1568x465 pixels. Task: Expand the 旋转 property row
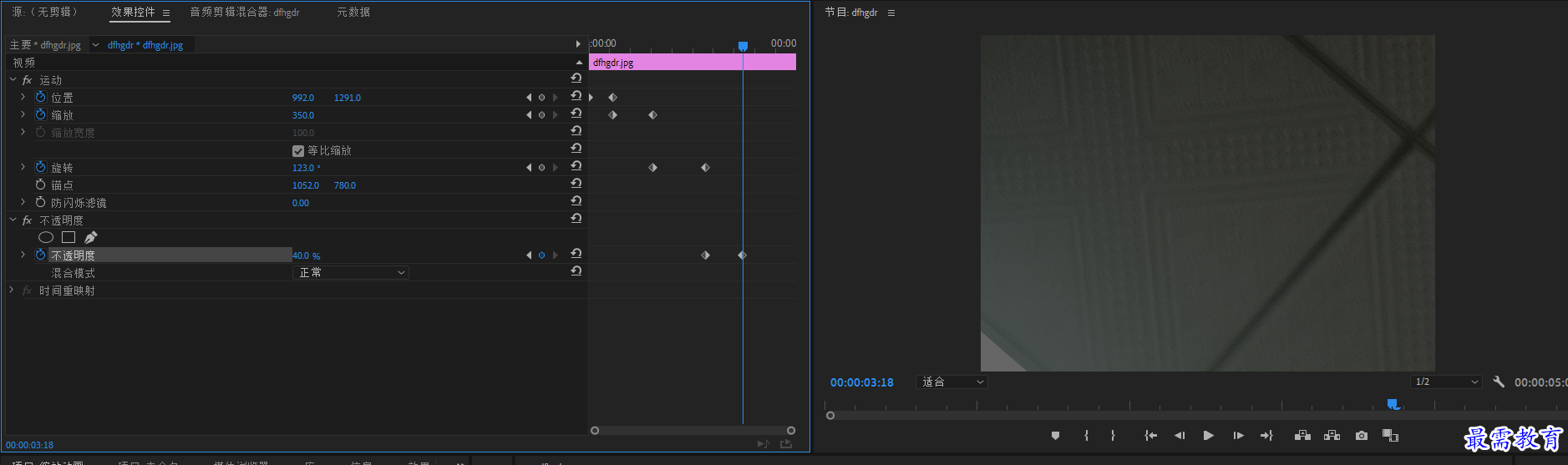(x=23, y=167)
